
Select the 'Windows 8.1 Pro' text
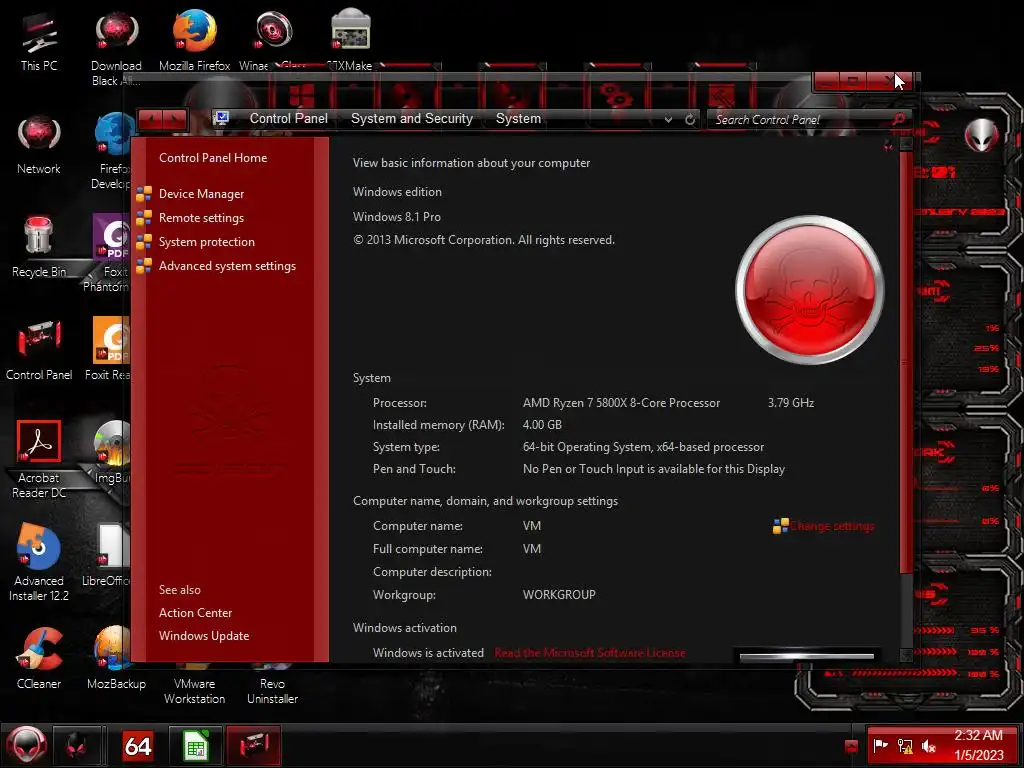click(396, 217)
